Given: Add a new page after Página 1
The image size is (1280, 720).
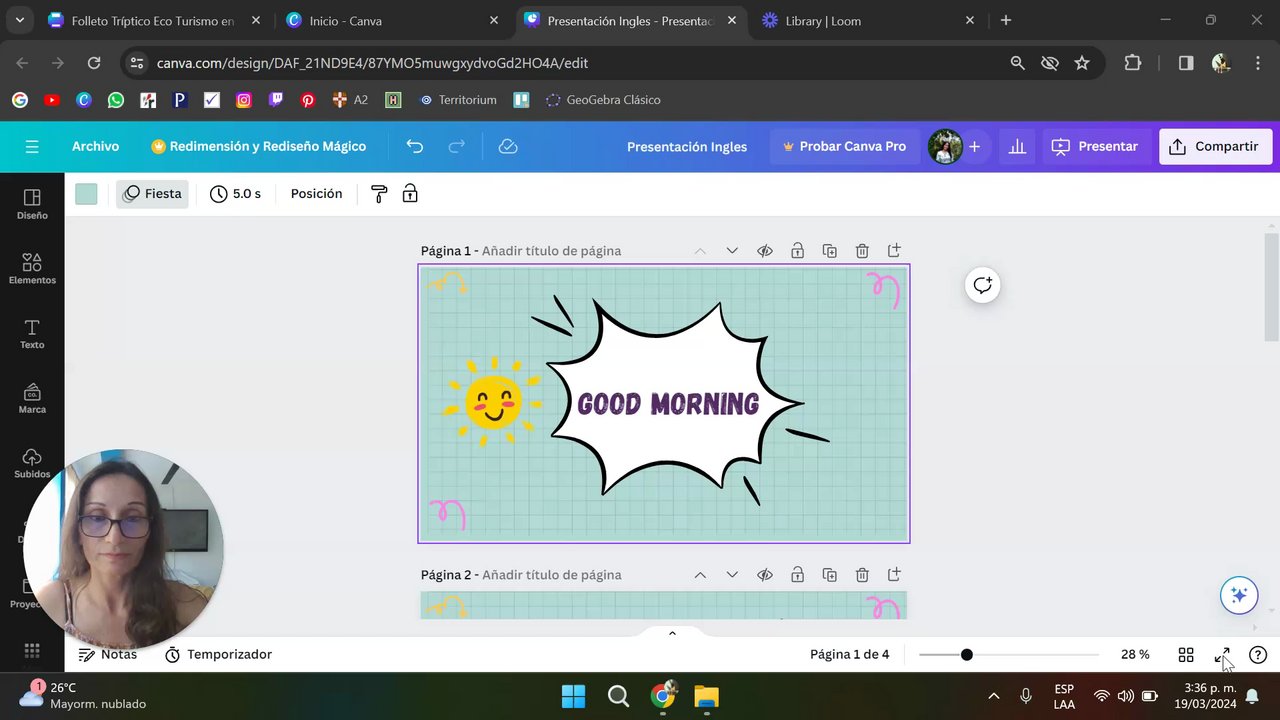Looking at the screenshot, I should 894,251.
